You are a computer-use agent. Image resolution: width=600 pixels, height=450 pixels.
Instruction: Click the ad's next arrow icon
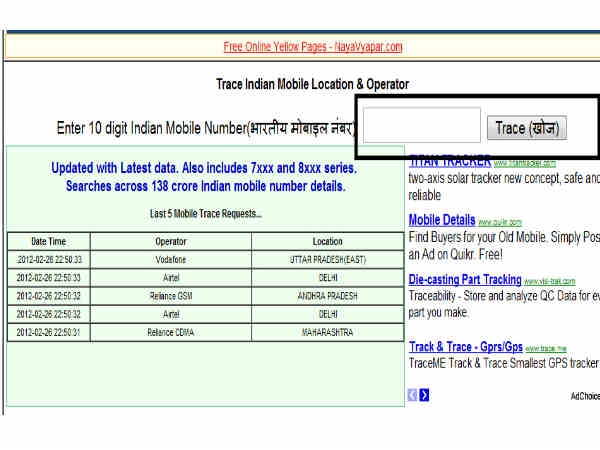click(x=424, y=395)
